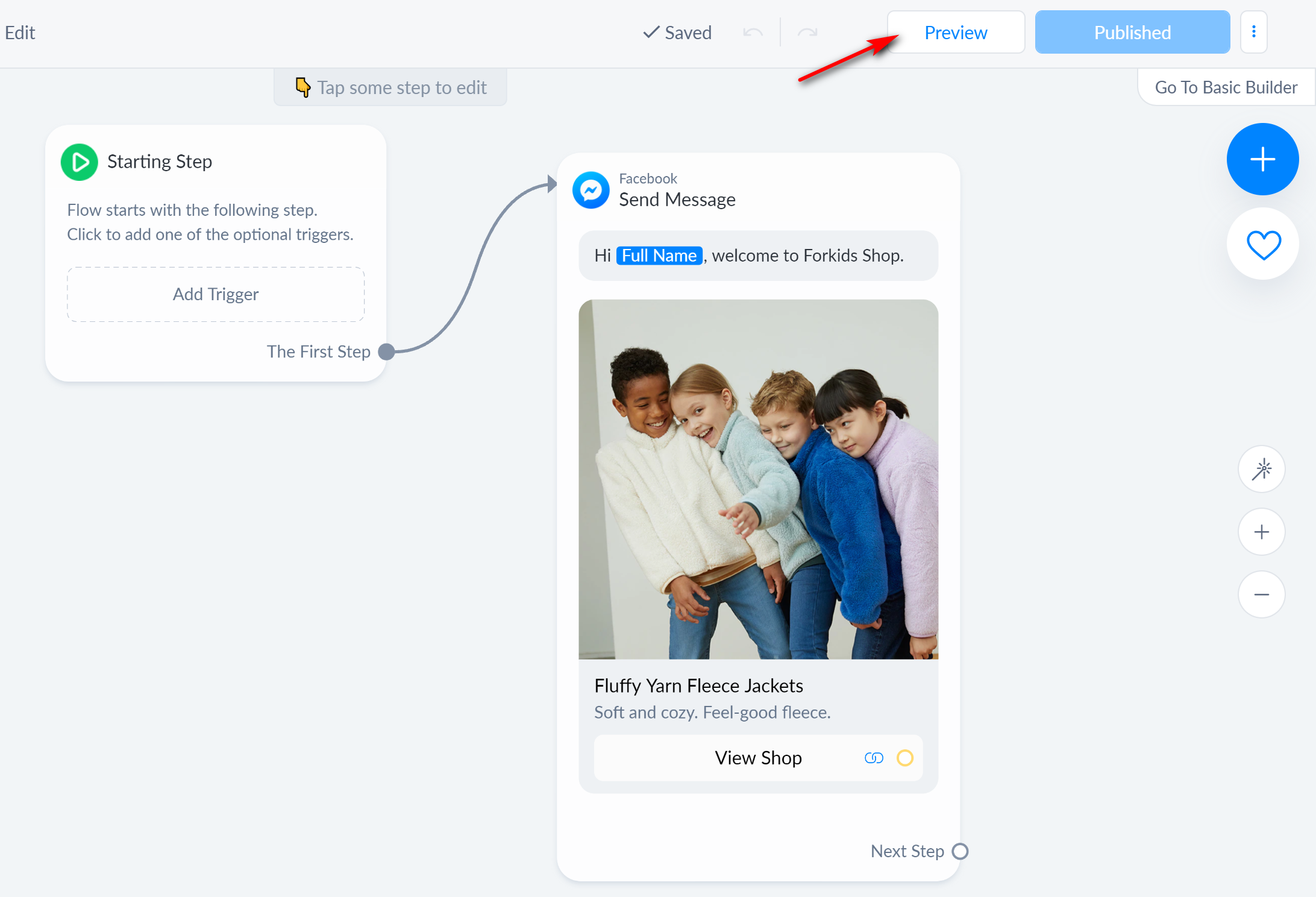The height and width of the screenshot is (897, 1316).
Task: Zoom out with the minus icon
Action: tap(1261, 595)
